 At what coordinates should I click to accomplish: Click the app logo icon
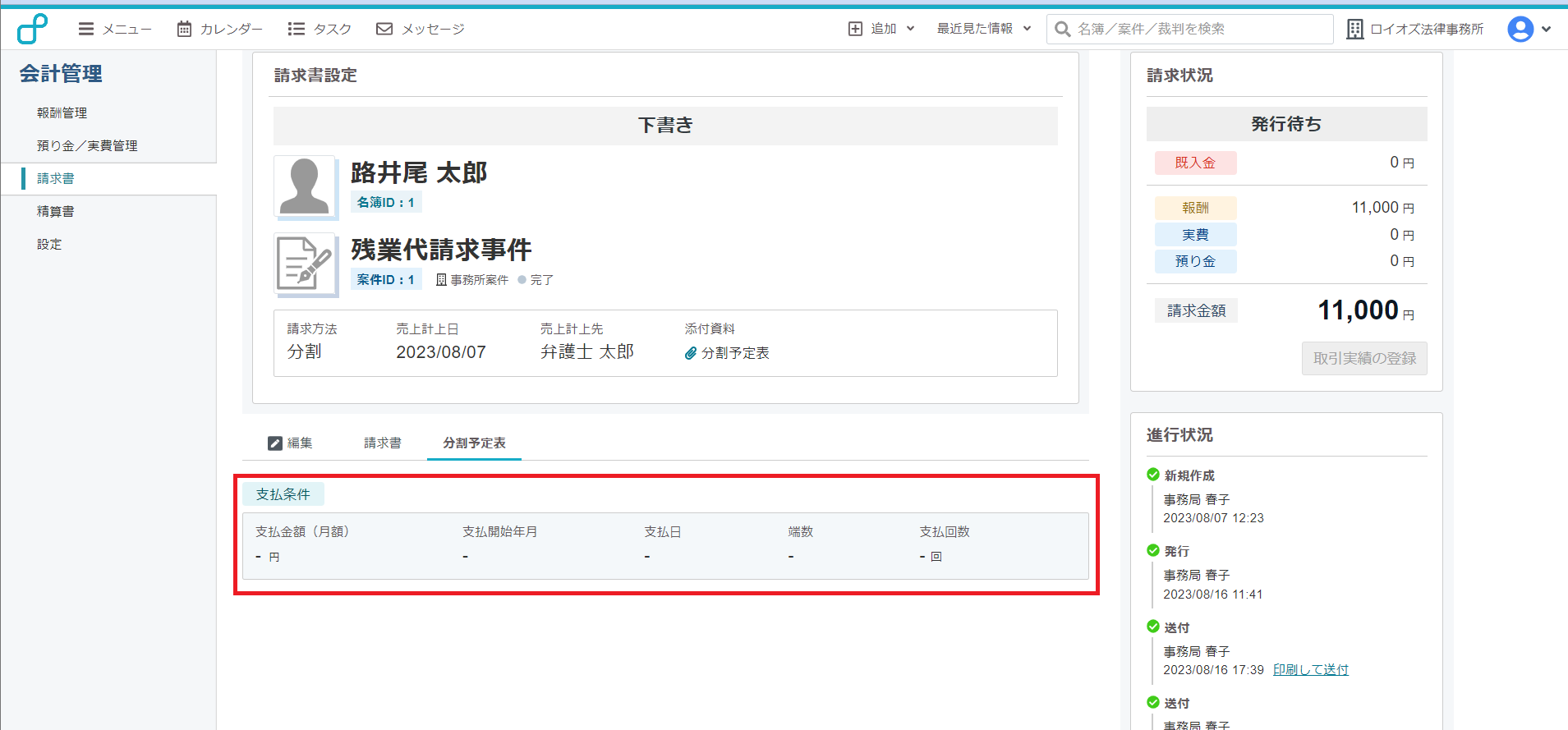click(x=32, y=29)
